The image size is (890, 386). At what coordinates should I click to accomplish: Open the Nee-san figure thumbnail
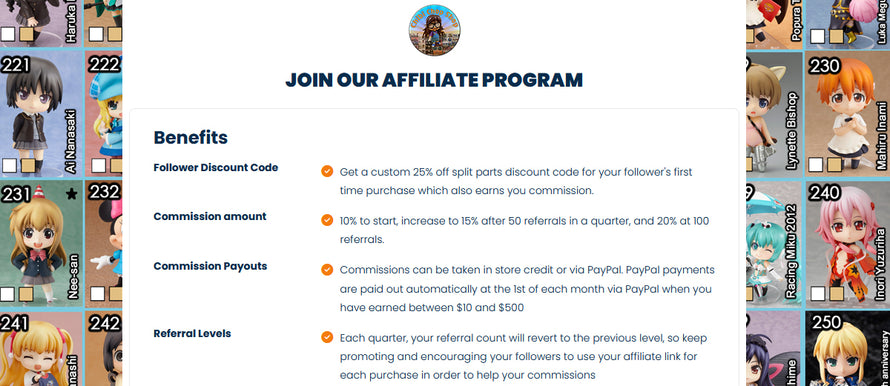click(x=41, y=243)
